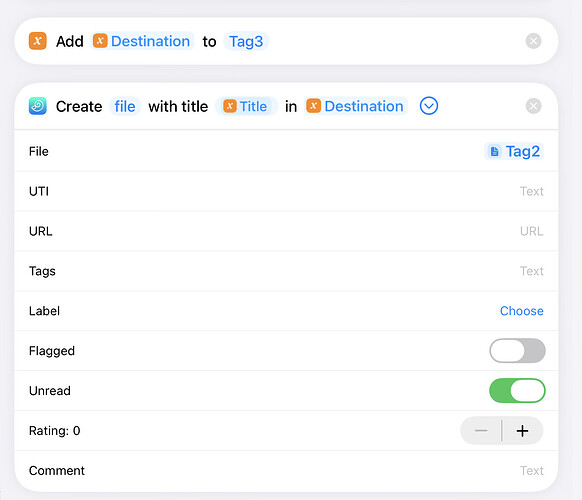Decrease rating with the minus button

point(481,431)
